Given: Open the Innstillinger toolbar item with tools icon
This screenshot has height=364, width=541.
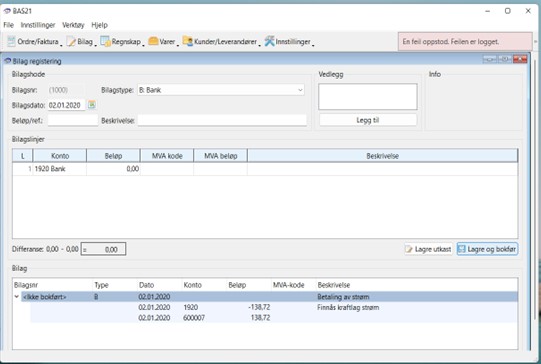Looking at the screenshot, I should [x=289, y=42].
